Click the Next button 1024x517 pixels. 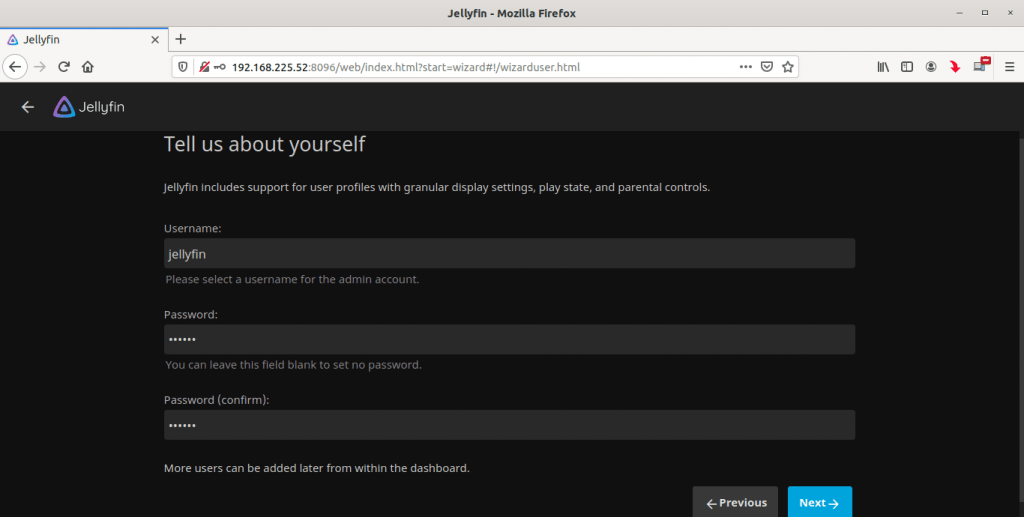tap(819, 503)
